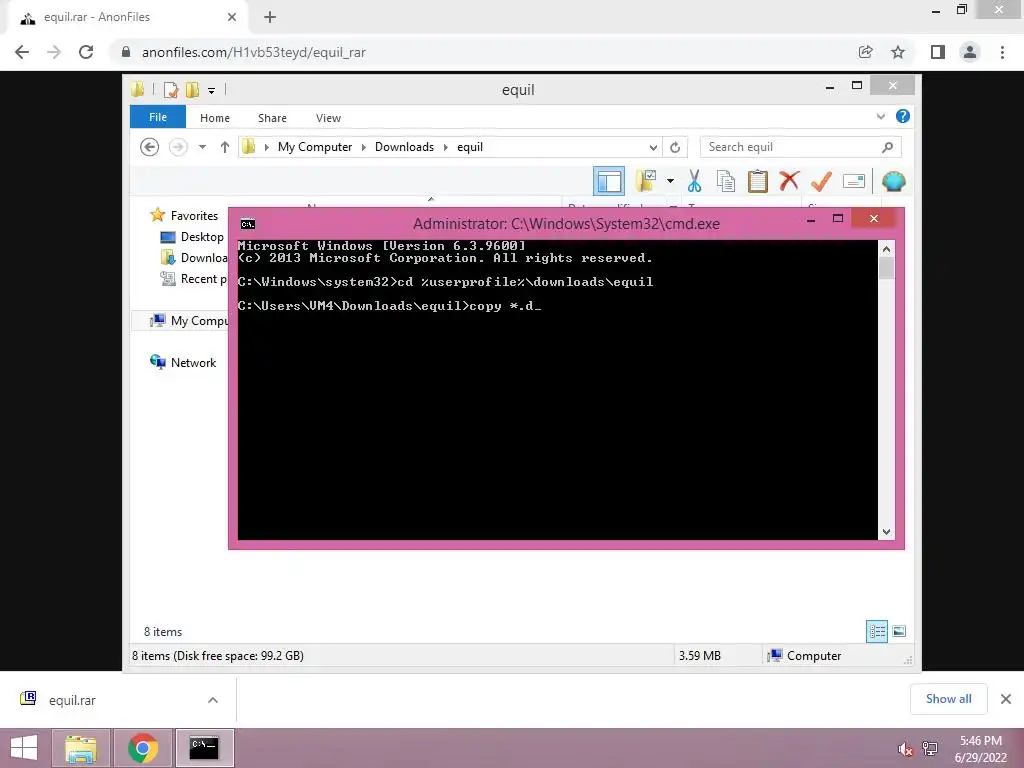
Task: Click the Explorer refresh button
Action: [675, 148]
